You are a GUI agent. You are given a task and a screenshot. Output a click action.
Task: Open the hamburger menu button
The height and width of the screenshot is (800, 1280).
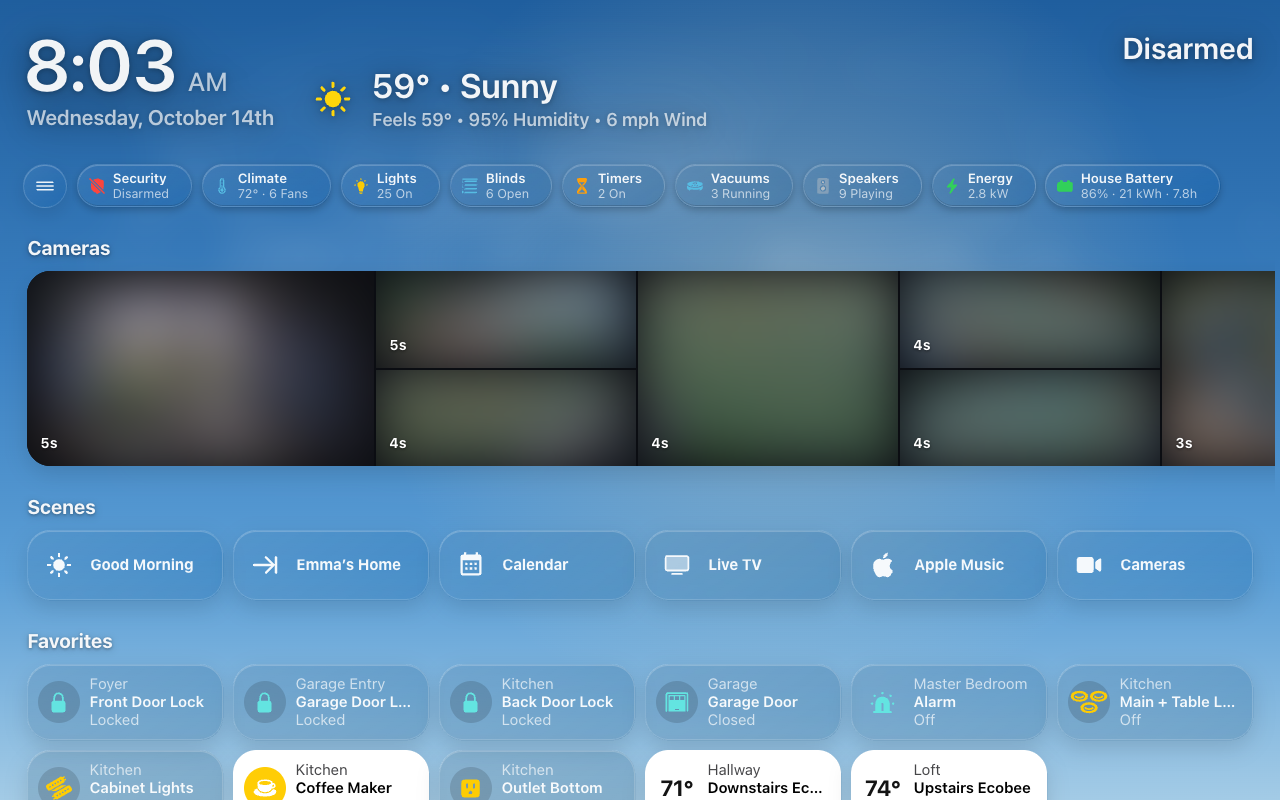click(45, 186)
